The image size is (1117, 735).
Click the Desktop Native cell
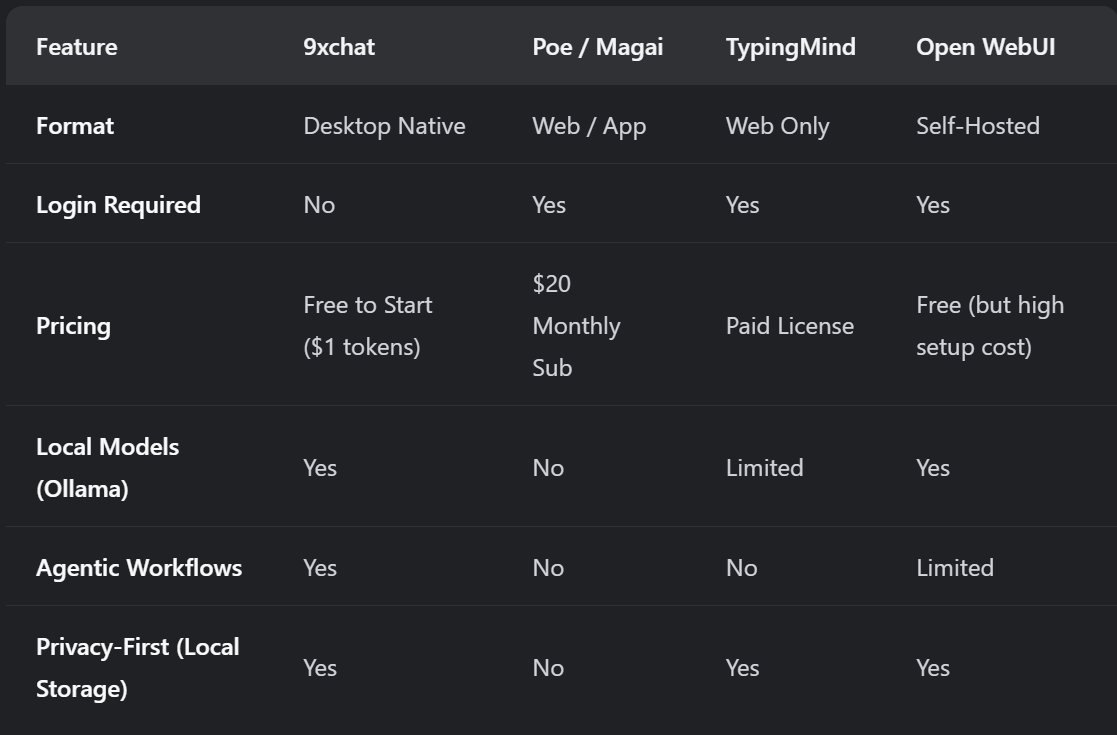384,126
